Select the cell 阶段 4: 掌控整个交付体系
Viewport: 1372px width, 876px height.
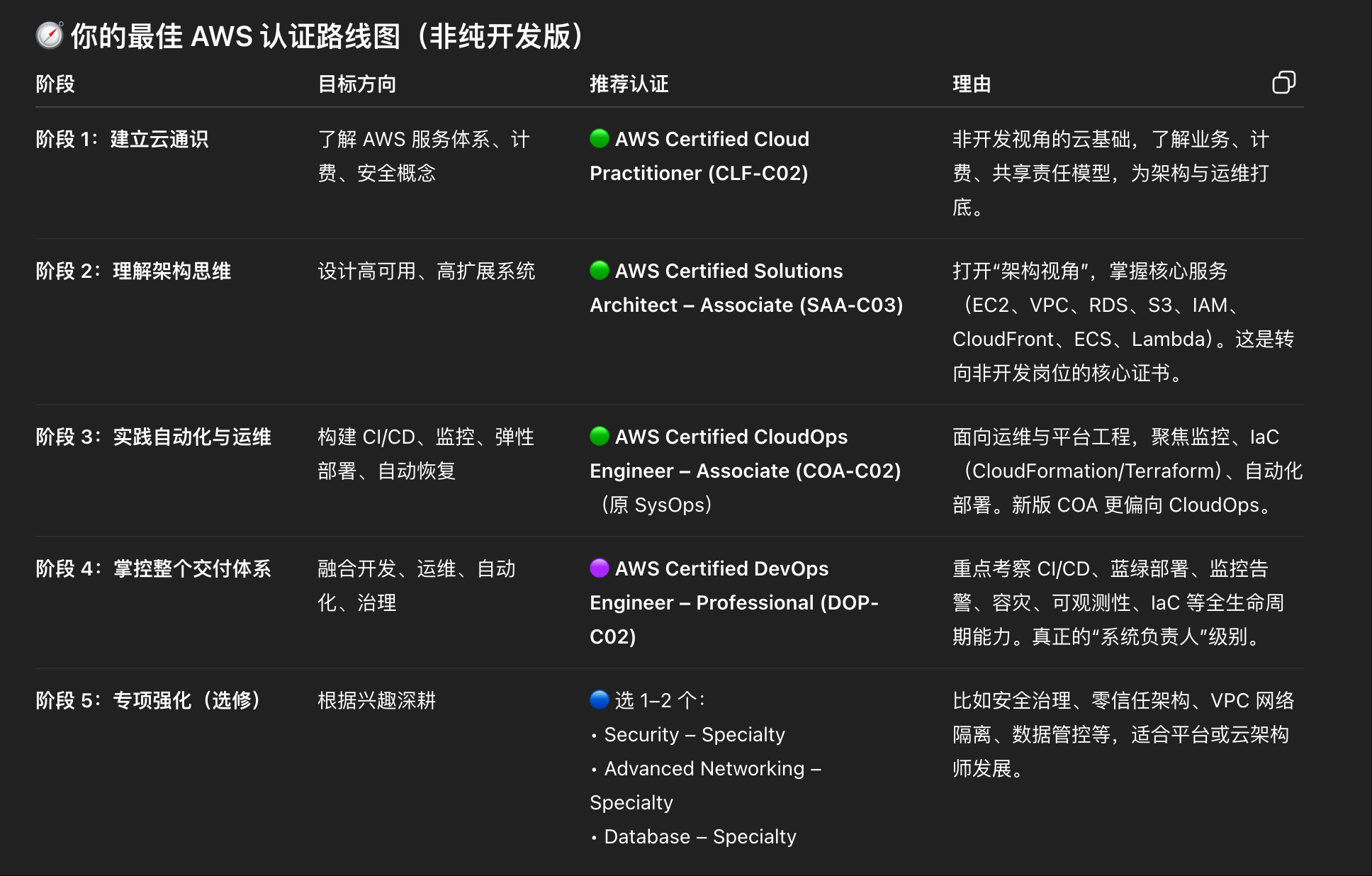click(153, 568)
